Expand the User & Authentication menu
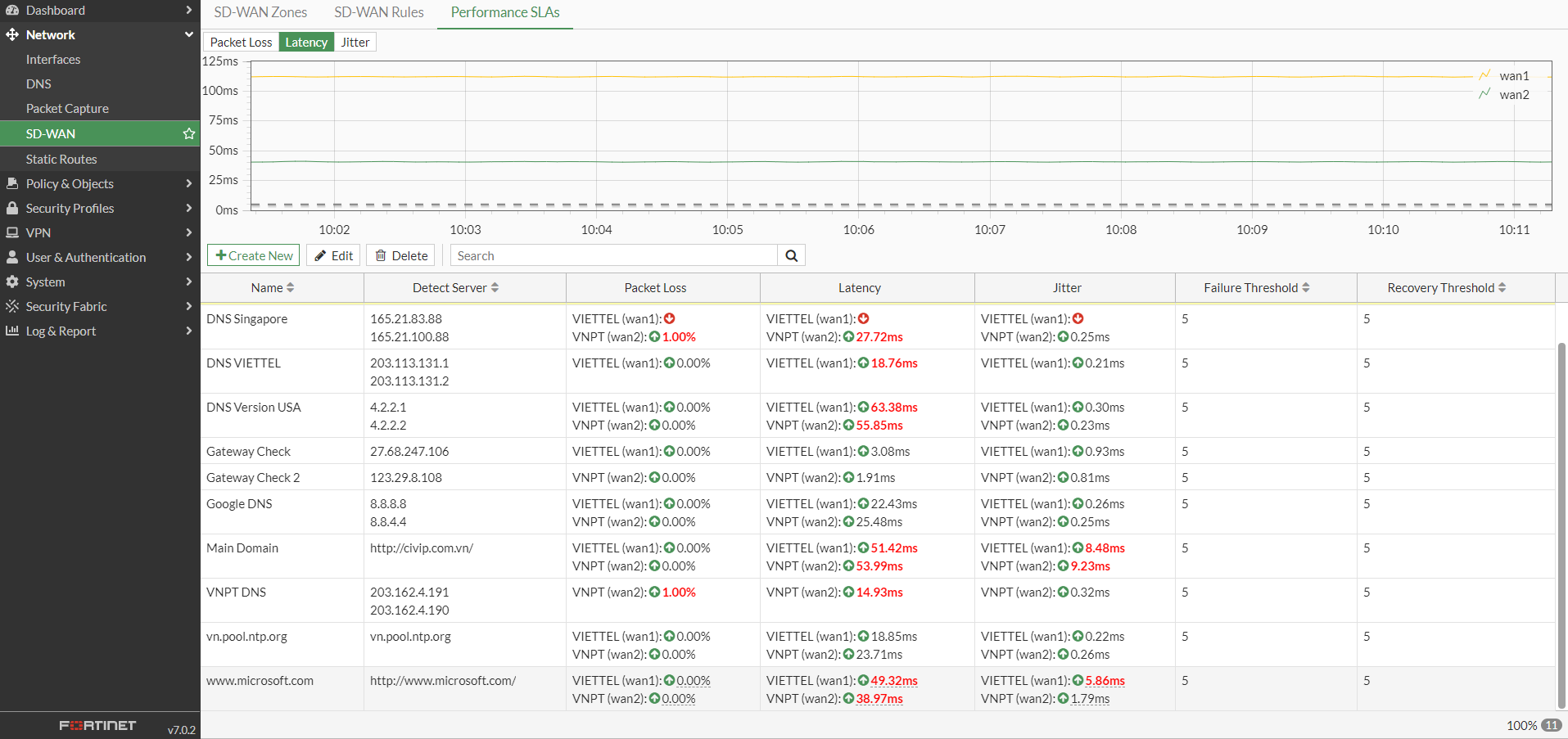1568x739 pixels. point(100,257)
